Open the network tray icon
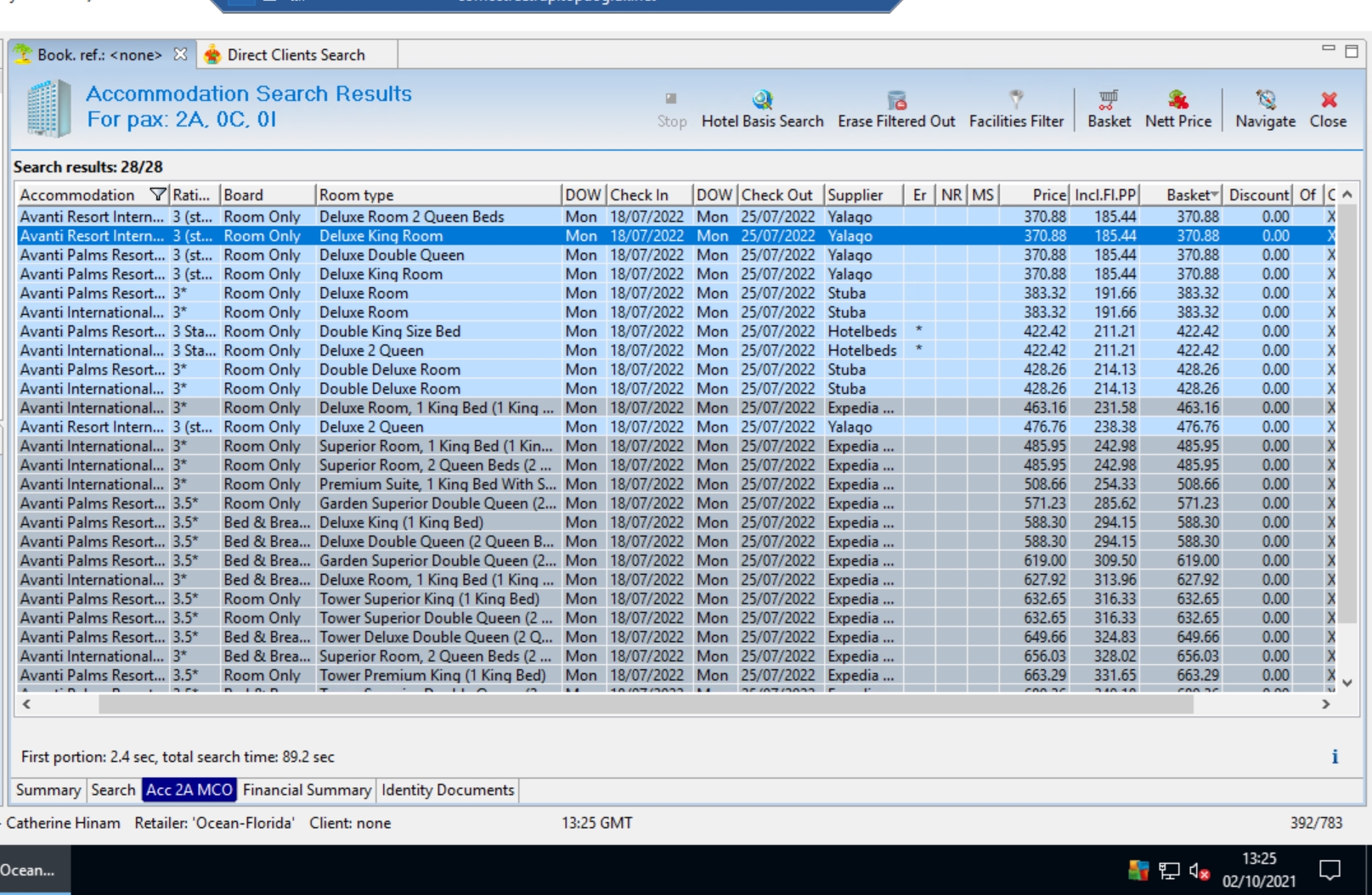The width and height of the screenshot is (1372, 895). tap(1169, 870)
